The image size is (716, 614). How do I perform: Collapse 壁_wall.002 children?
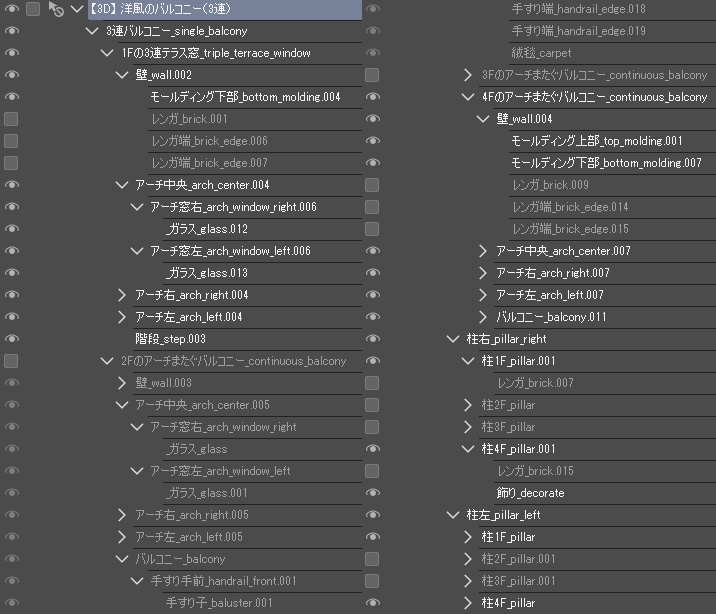coord(122,74)
